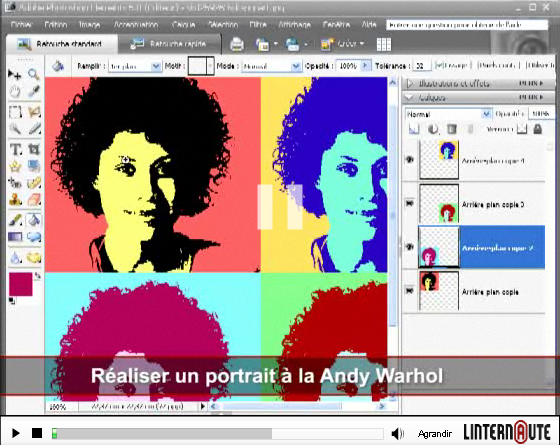Select the Text tool
Image resolution: width=560 pixels, height=445 pixels.
(15, 149)
